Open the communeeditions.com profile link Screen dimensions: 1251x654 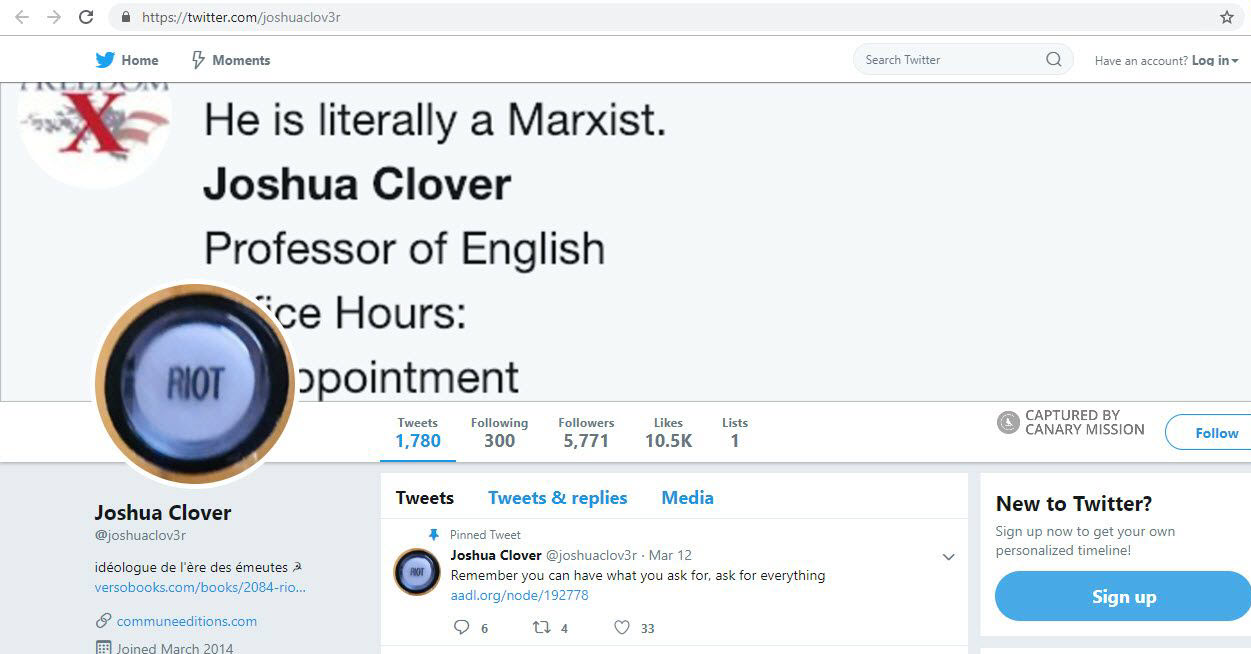(x=186, y=621)
